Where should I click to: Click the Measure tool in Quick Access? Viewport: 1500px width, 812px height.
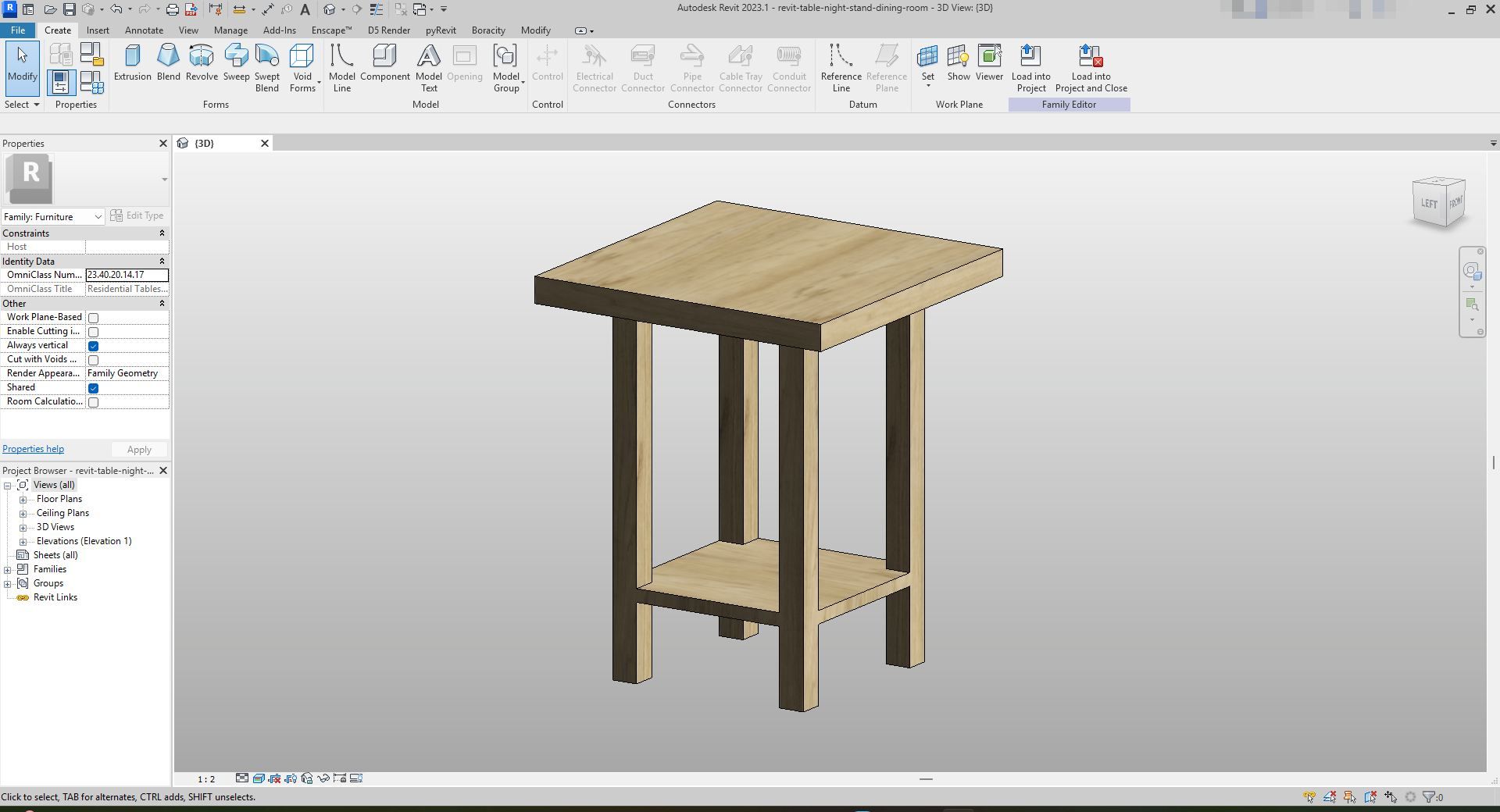[239, 9]
